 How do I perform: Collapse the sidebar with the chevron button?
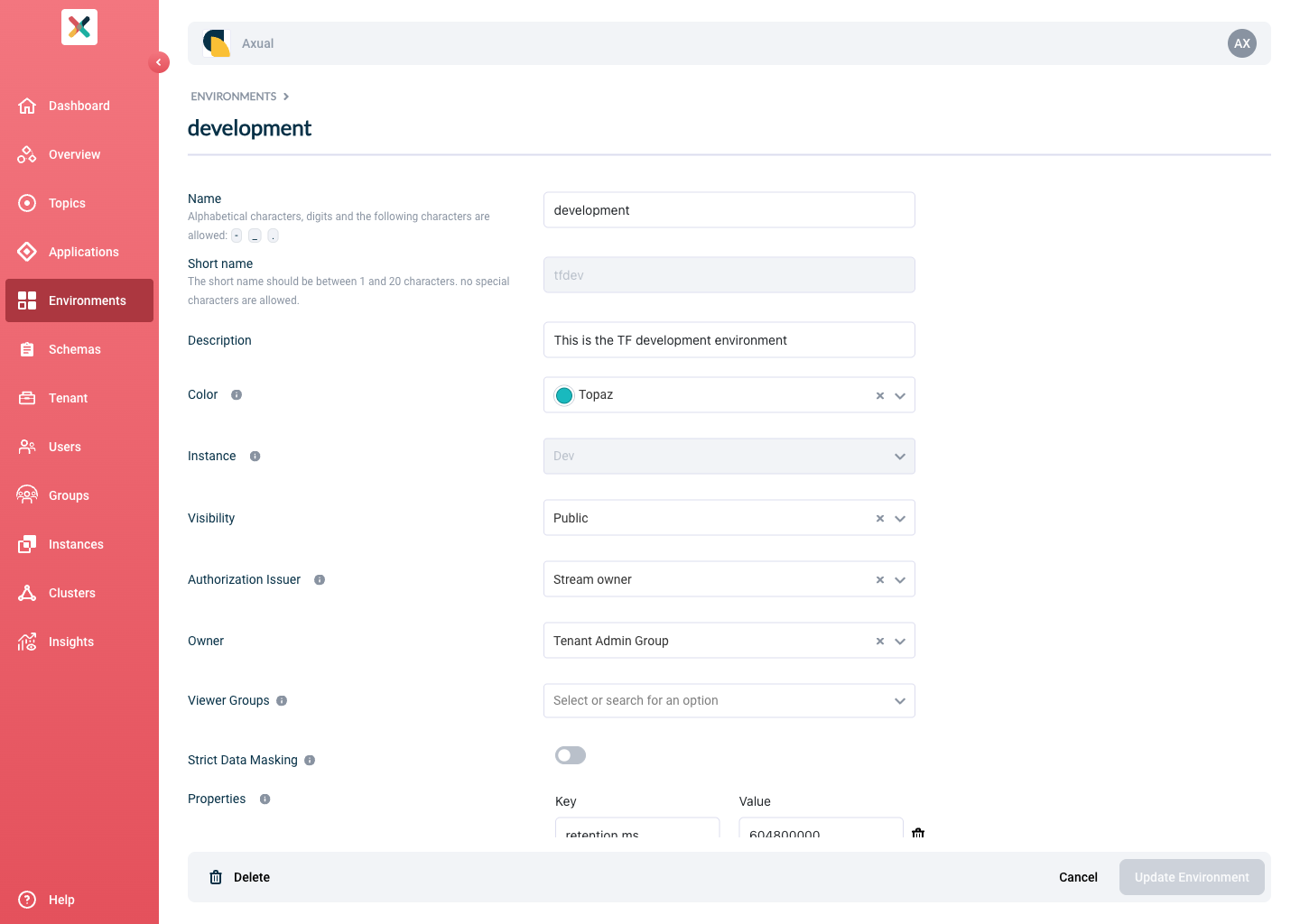[x=159, y=62]
